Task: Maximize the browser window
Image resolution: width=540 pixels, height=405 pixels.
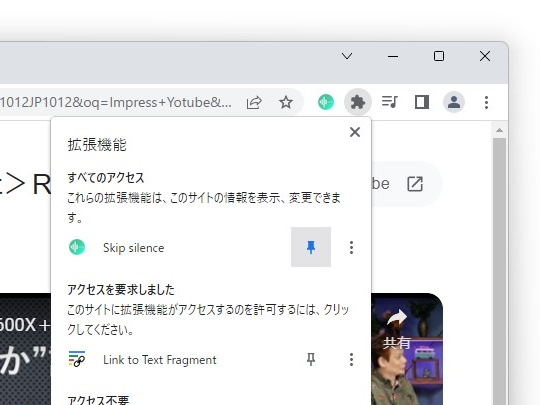Action: click(439, 56)
